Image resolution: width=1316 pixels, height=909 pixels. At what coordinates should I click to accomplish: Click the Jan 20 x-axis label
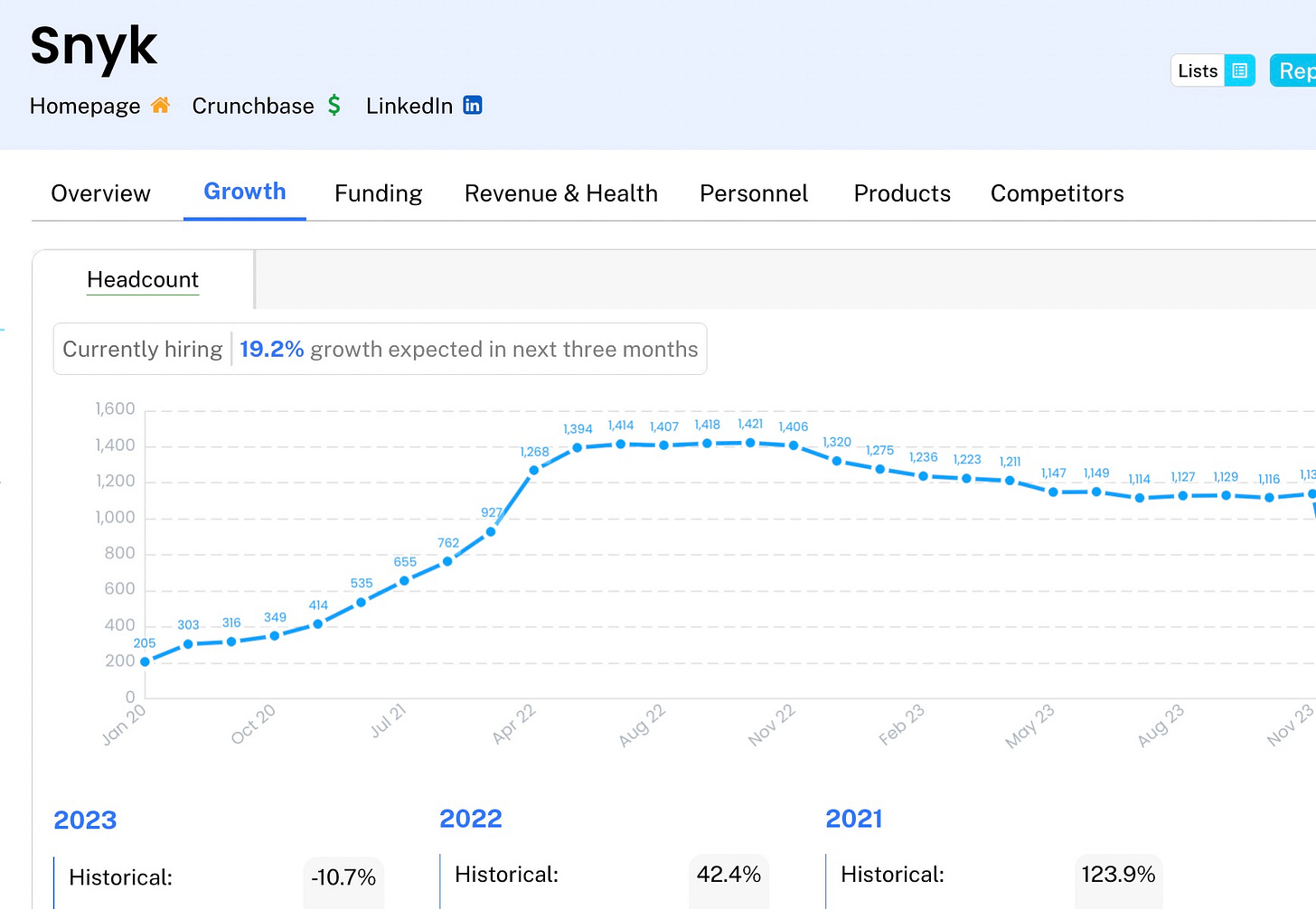124,725
